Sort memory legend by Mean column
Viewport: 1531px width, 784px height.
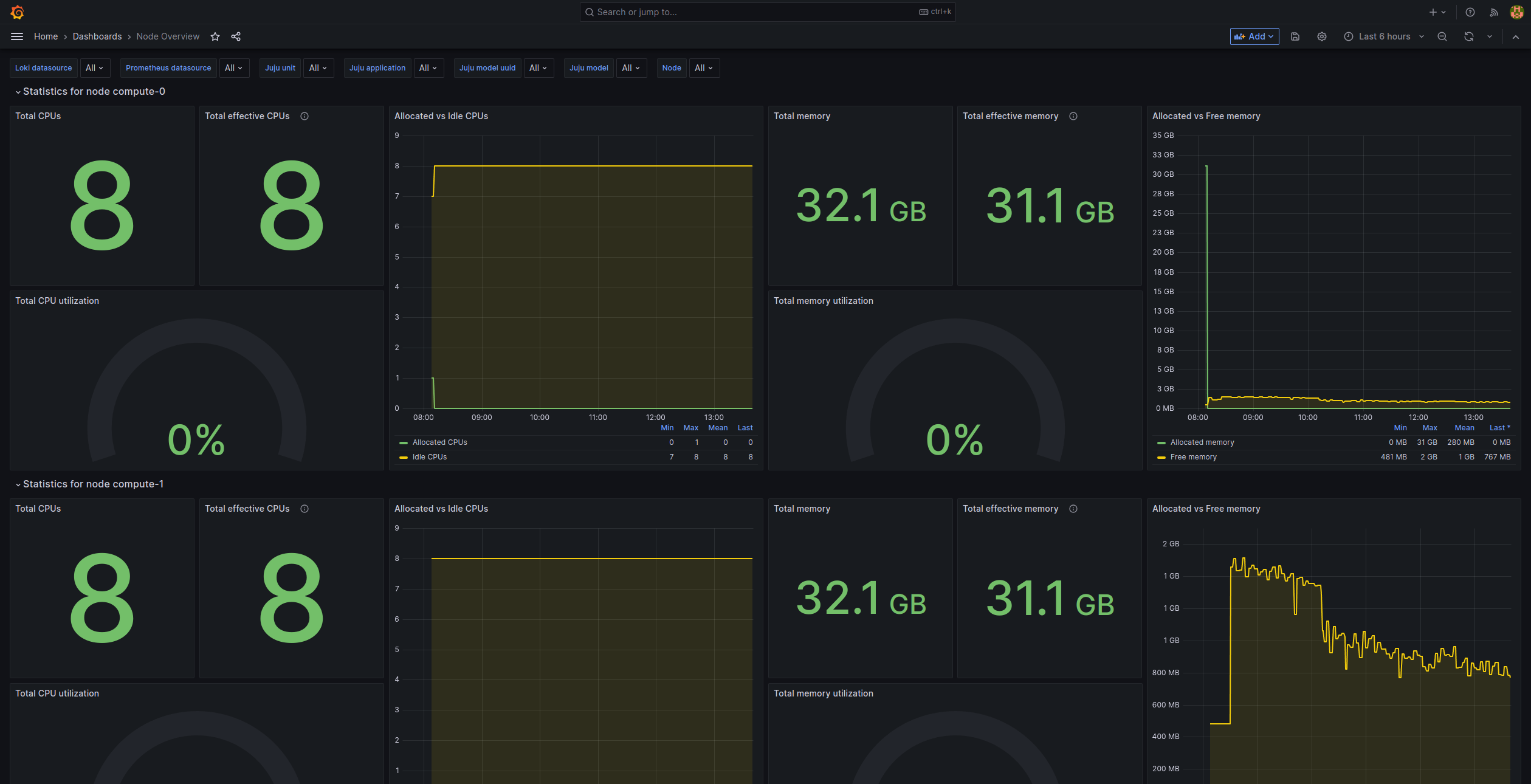1464,428
